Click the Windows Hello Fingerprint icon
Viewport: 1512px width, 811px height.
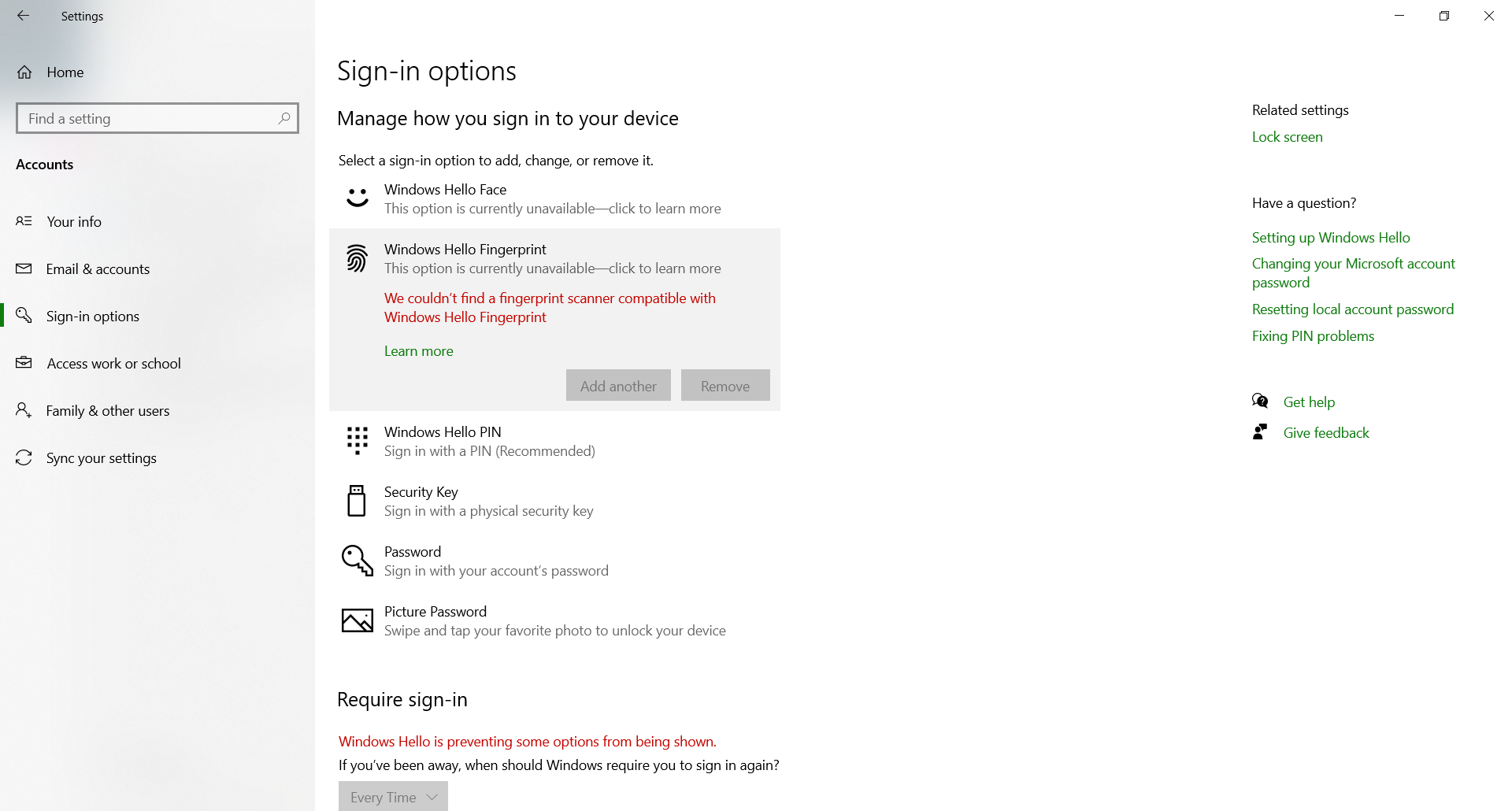[x=357, y=258]
